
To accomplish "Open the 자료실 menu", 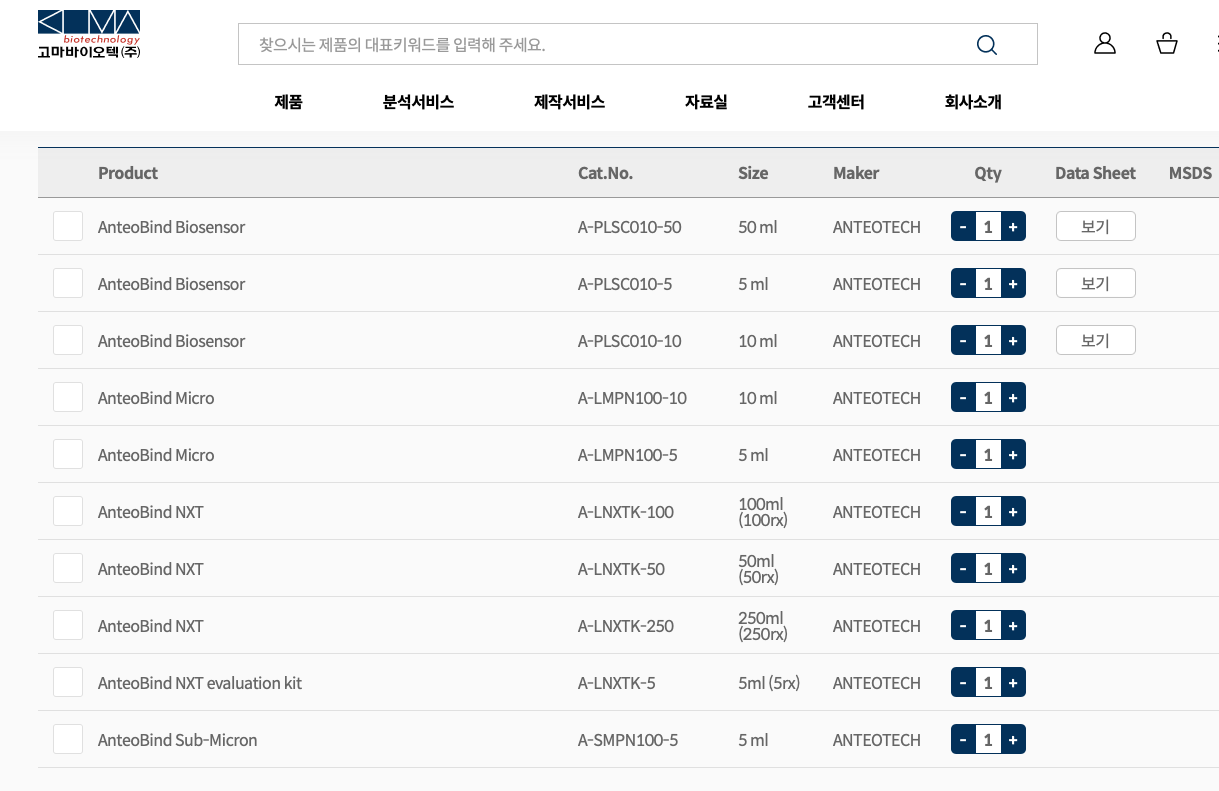I will 706,101.
